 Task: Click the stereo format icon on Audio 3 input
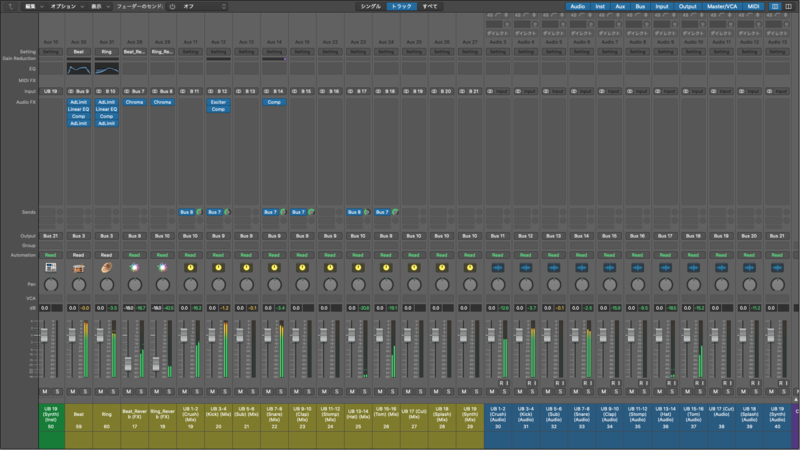point(490,91)
